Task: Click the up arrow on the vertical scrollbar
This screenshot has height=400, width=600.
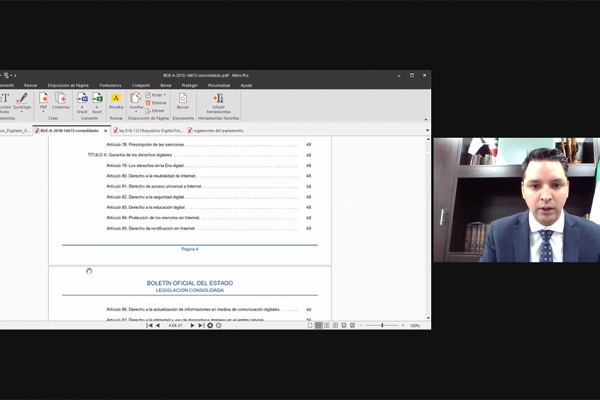Action: tap(428, 139)
